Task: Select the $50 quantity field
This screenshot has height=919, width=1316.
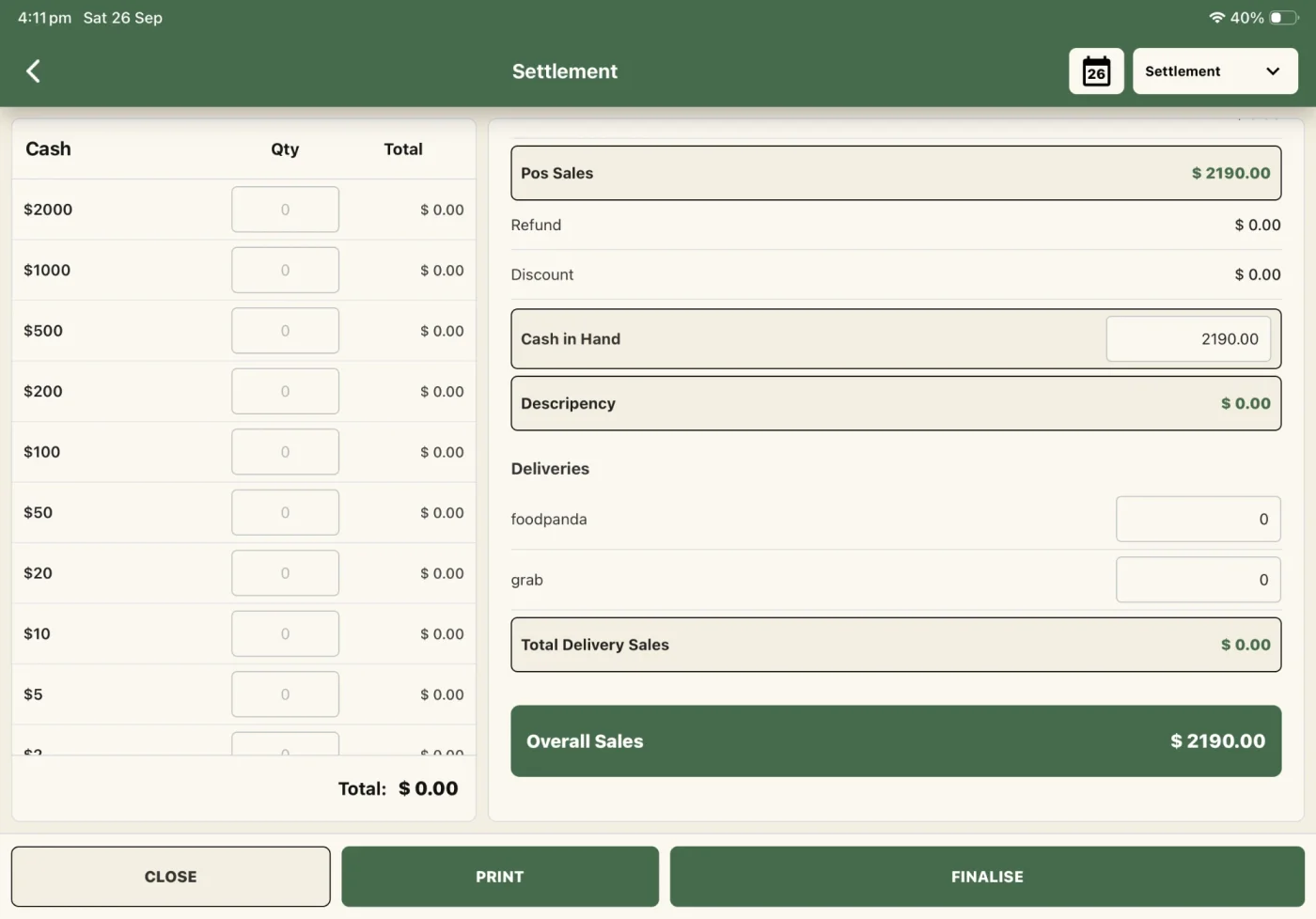Action: pos(285,513)
